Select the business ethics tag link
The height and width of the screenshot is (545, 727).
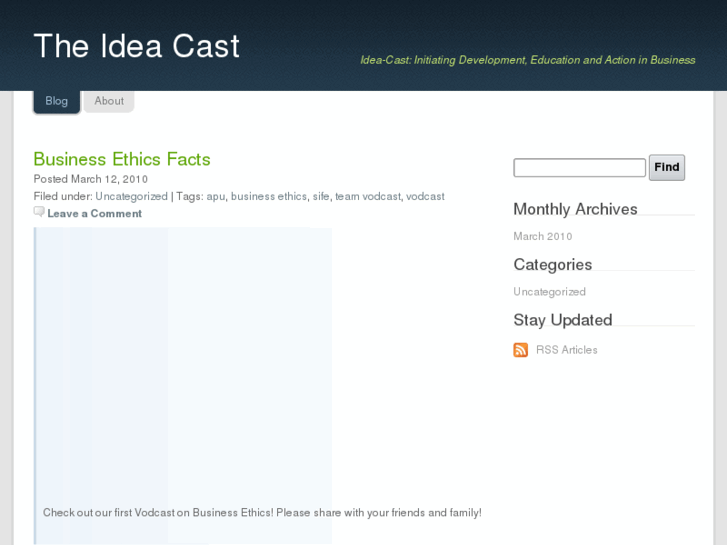click(269, 197)
